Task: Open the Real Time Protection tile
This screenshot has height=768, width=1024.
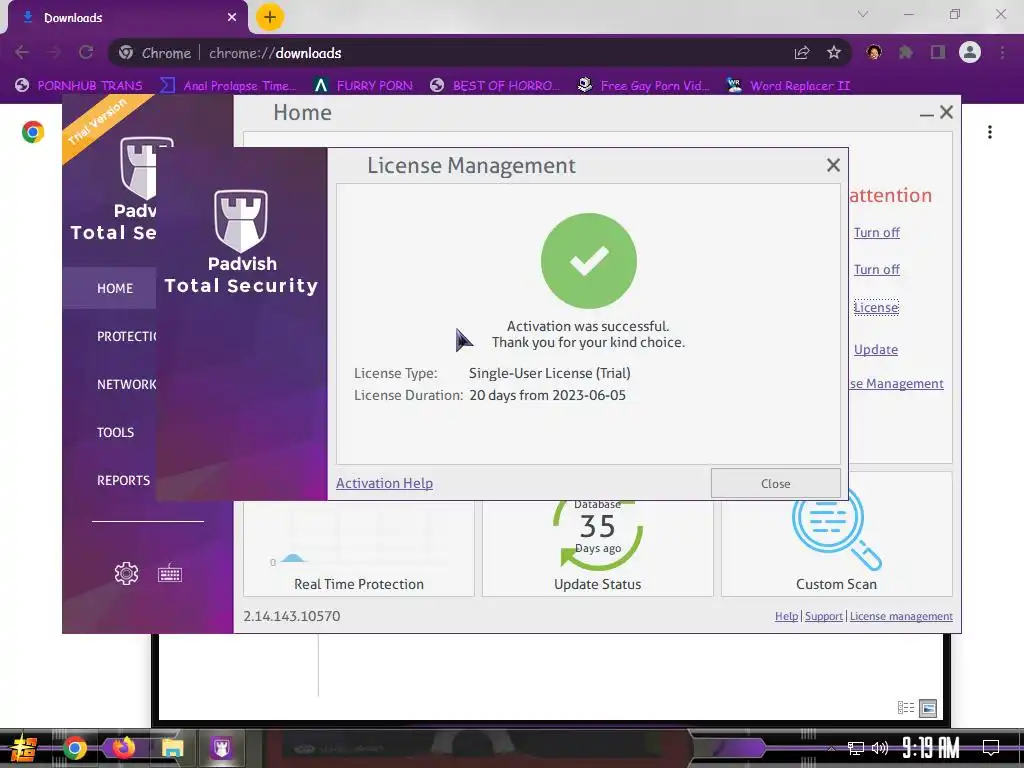Action: pyautogui.click(x=359, y=547)
